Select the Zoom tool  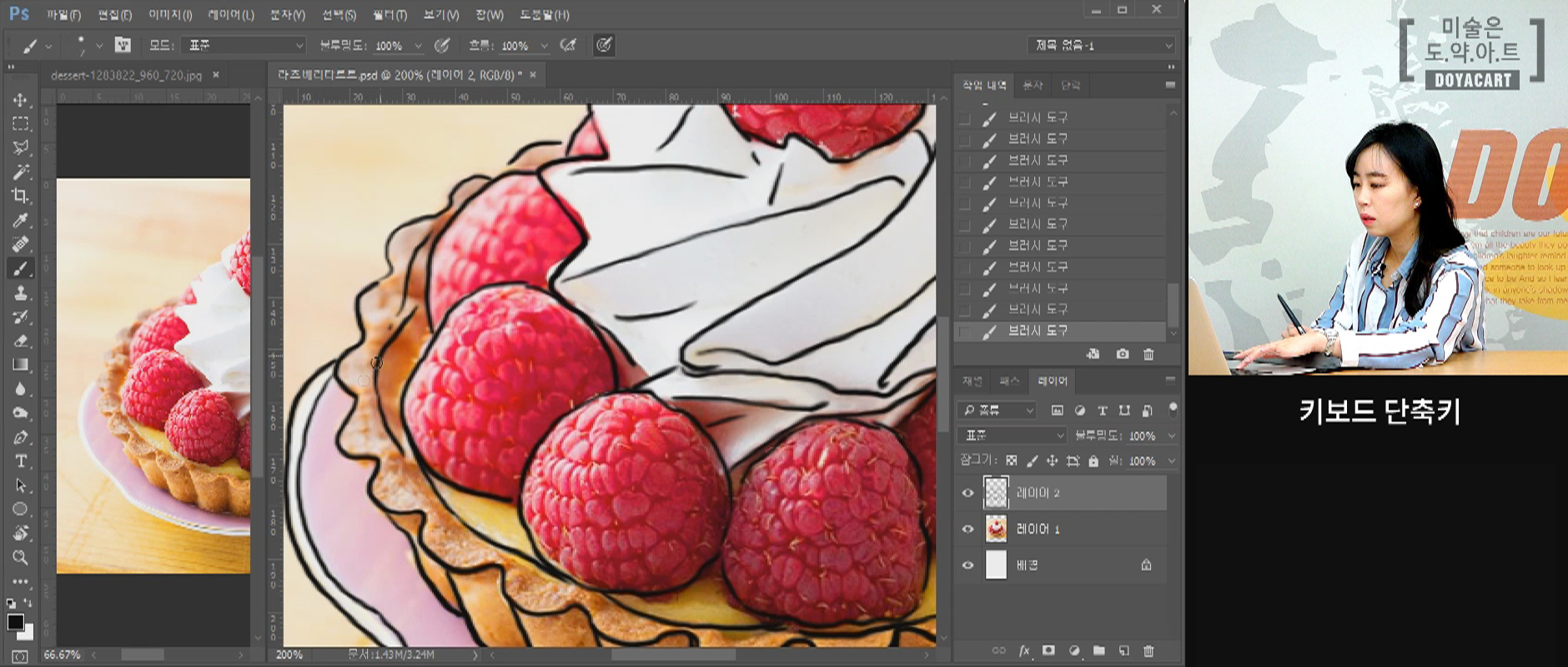coord(21,557)
